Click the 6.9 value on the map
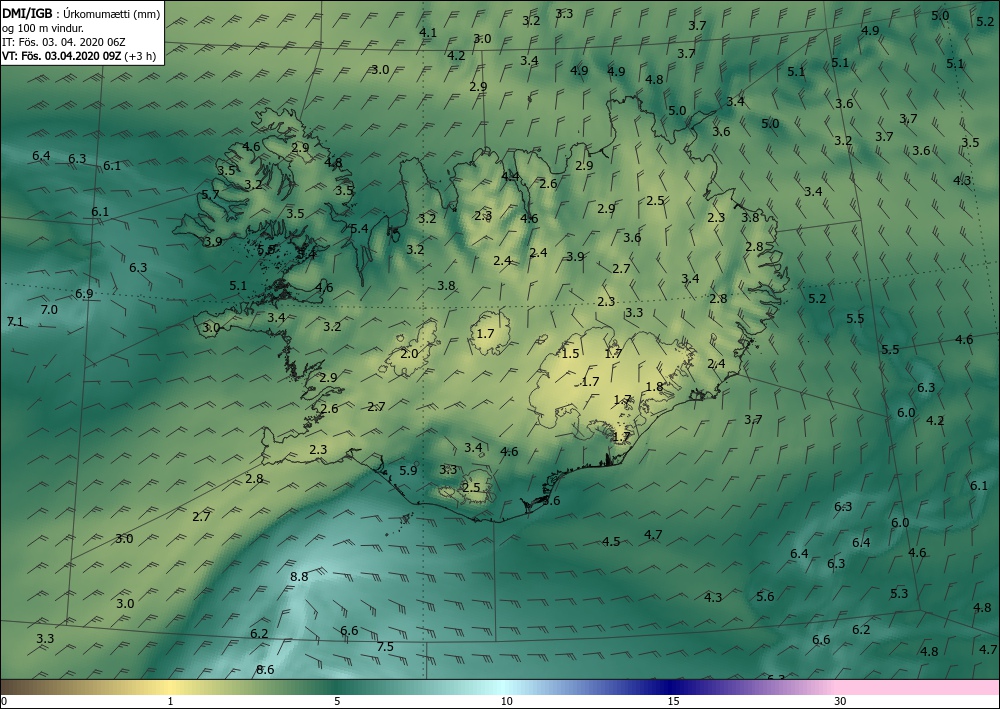The image size is (1000, 709). pos(84,294)
